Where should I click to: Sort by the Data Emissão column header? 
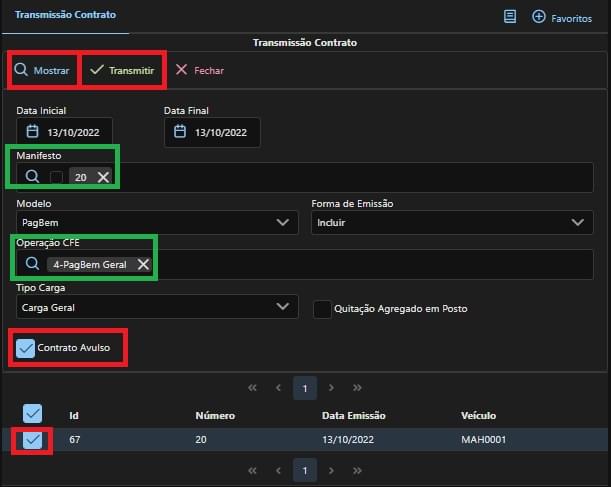353,415
